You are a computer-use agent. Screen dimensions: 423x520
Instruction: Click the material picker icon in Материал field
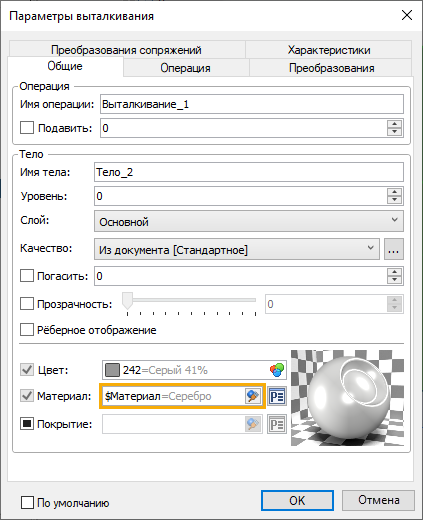[x=253, y=396]
